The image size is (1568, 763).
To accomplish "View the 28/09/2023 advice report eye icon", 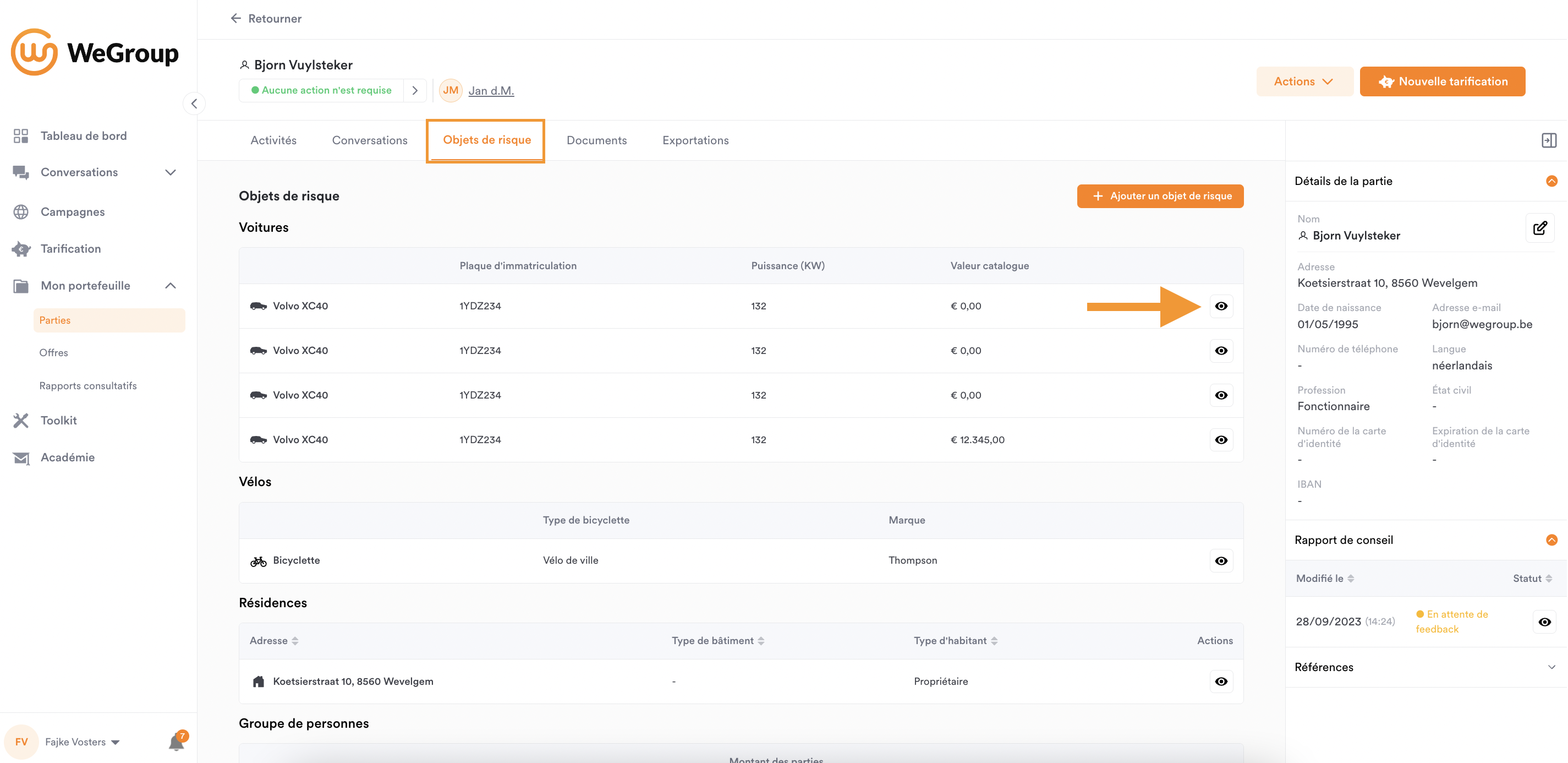I will coord(1544,622).
